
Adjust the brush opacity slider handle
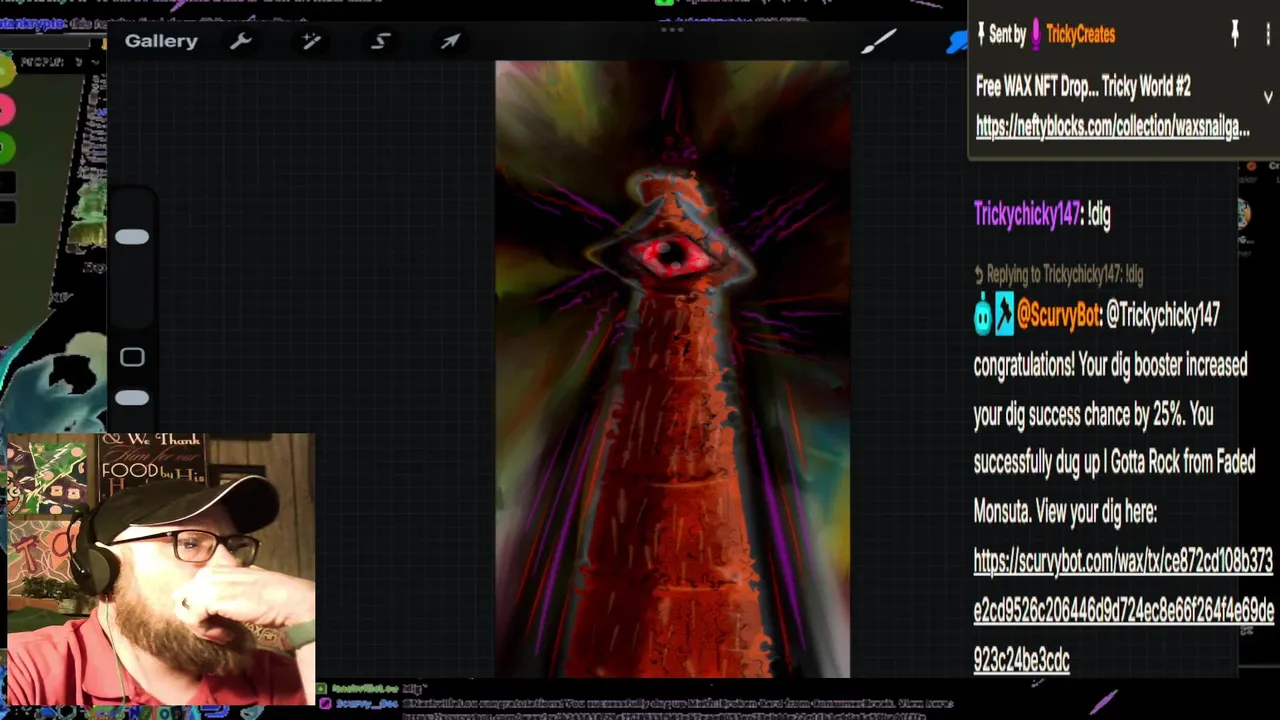pos(132,398)
